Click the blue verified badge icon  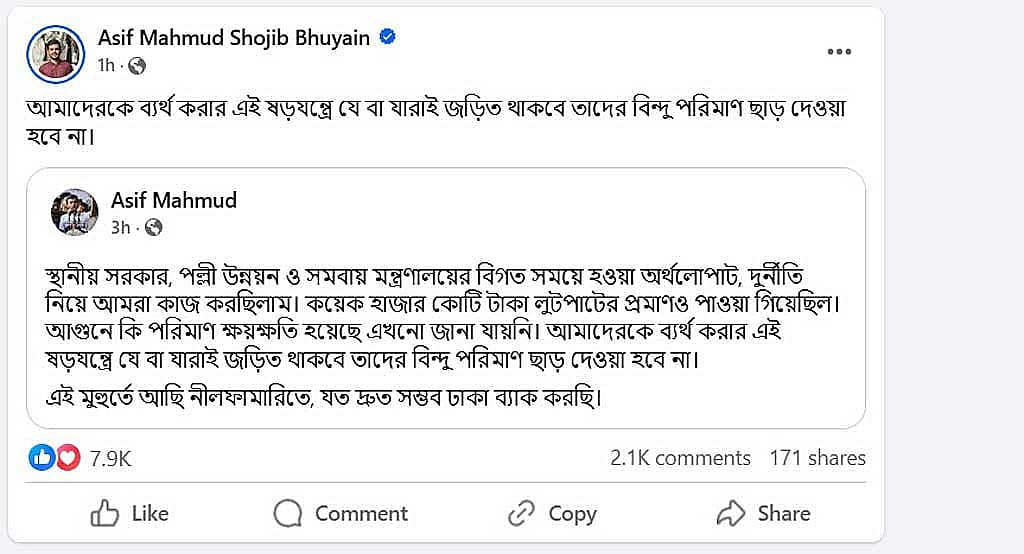click(x=387, y=37)
